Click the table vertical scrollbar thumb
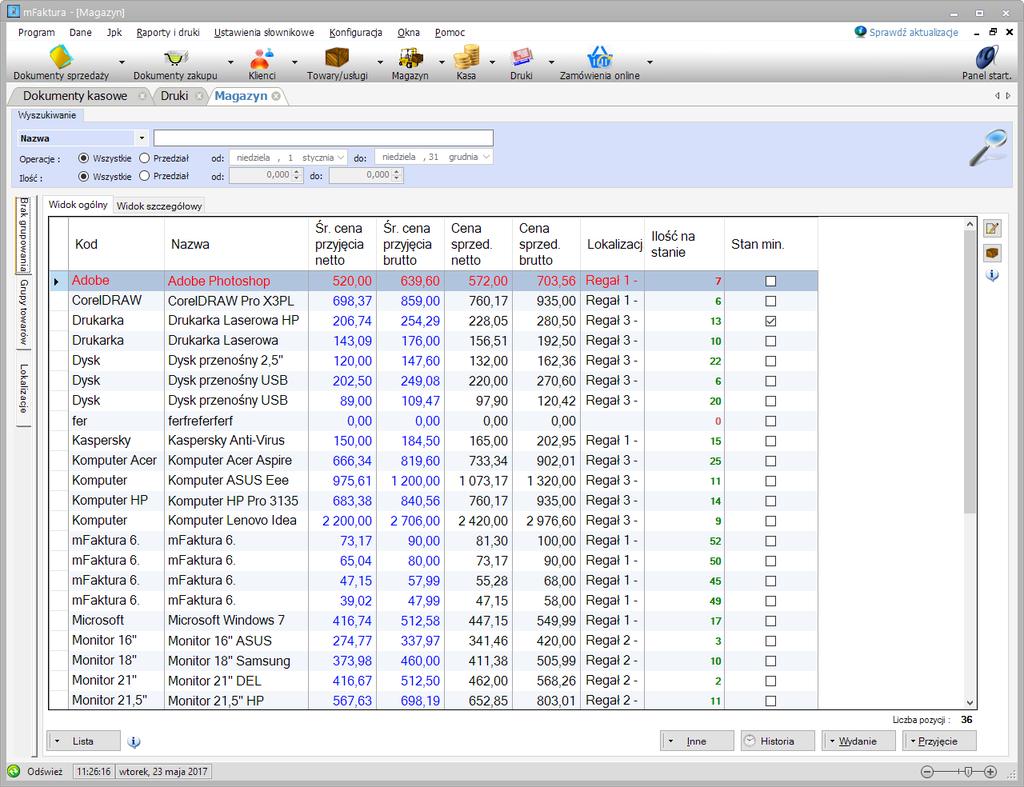 click(x=970, y=374)
